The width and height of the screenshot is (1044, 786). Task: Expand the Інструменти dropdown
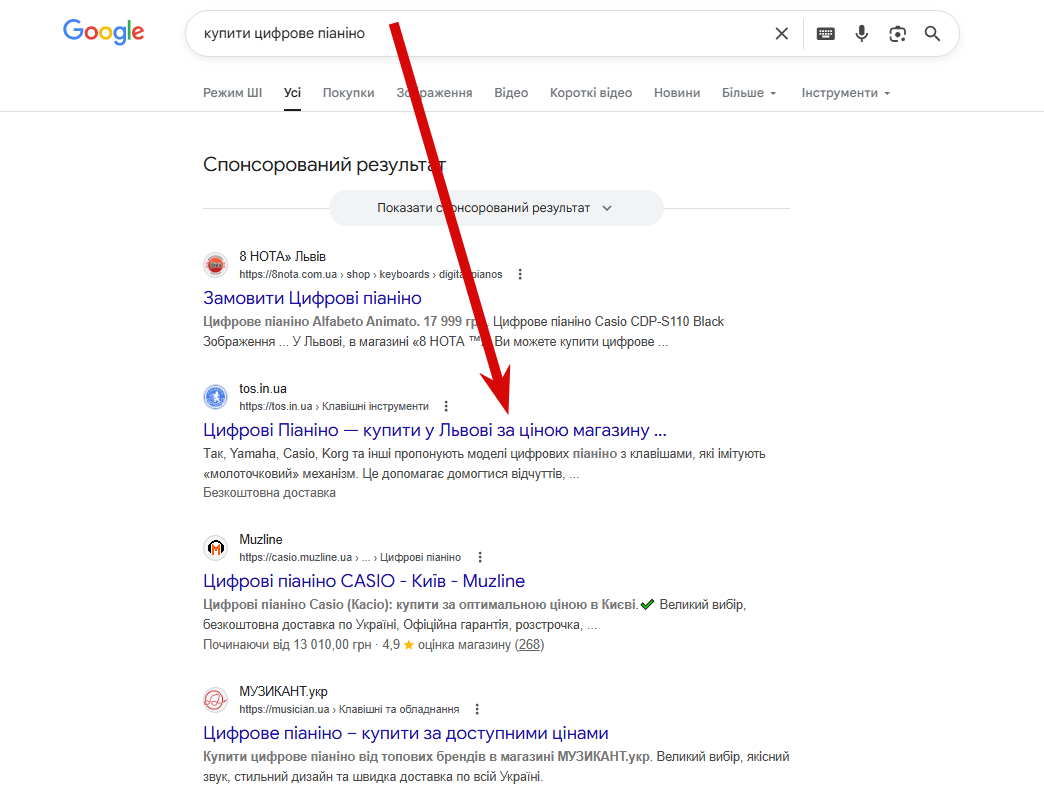point(846,93)
